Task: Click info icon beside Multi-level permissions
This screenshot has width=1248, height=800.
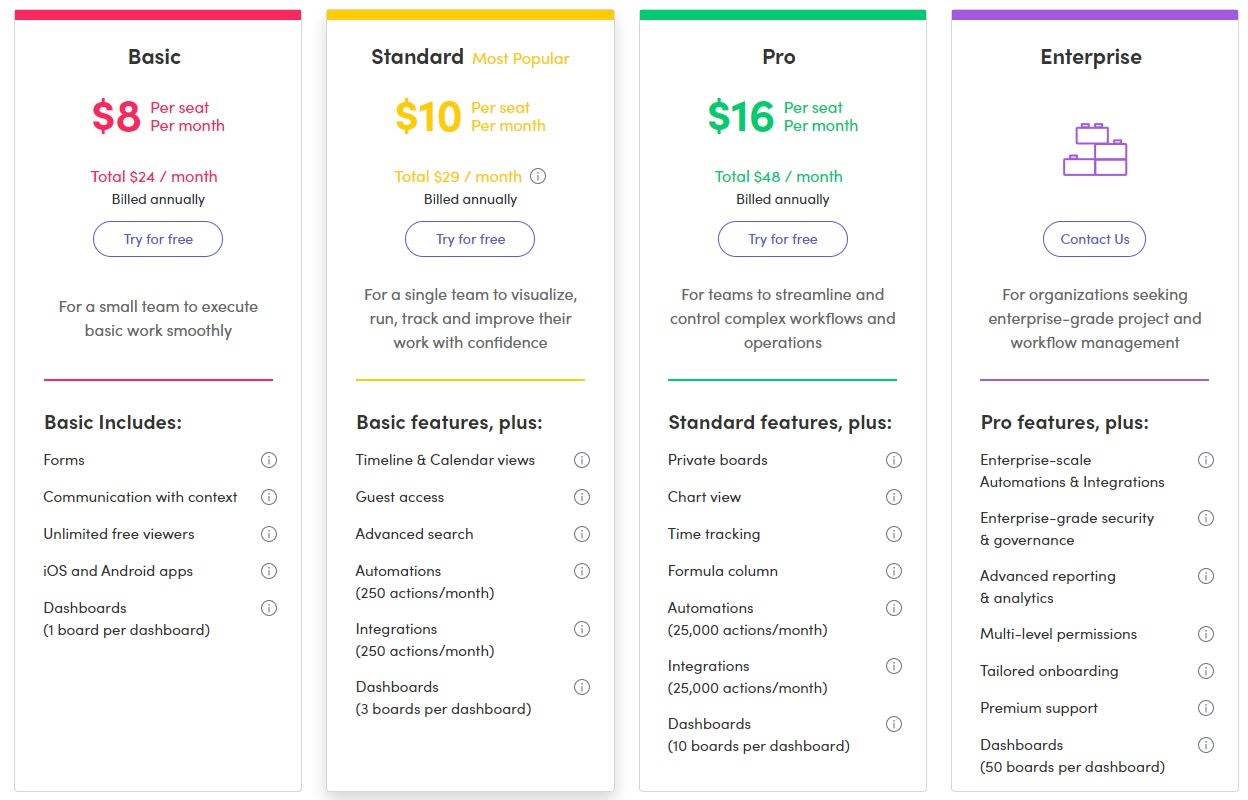Action: tap(1206, 634)
